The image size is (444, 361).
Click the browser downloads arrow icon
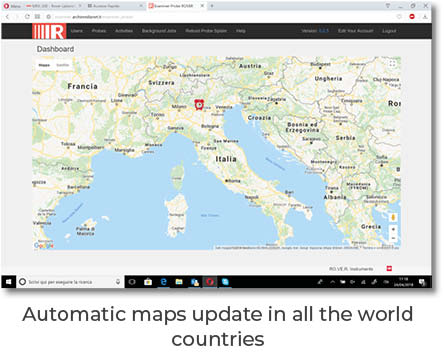pos(425,16)
